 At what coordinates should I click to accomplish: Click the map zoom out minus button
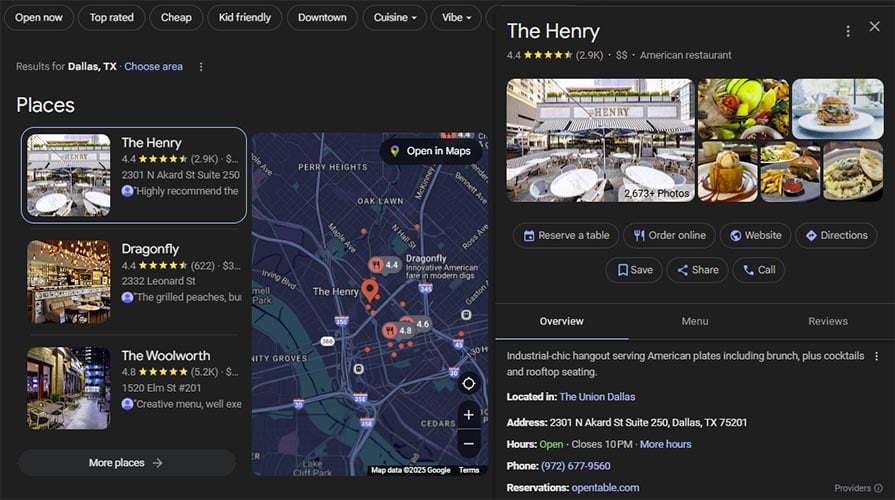(x=468, y=443)
